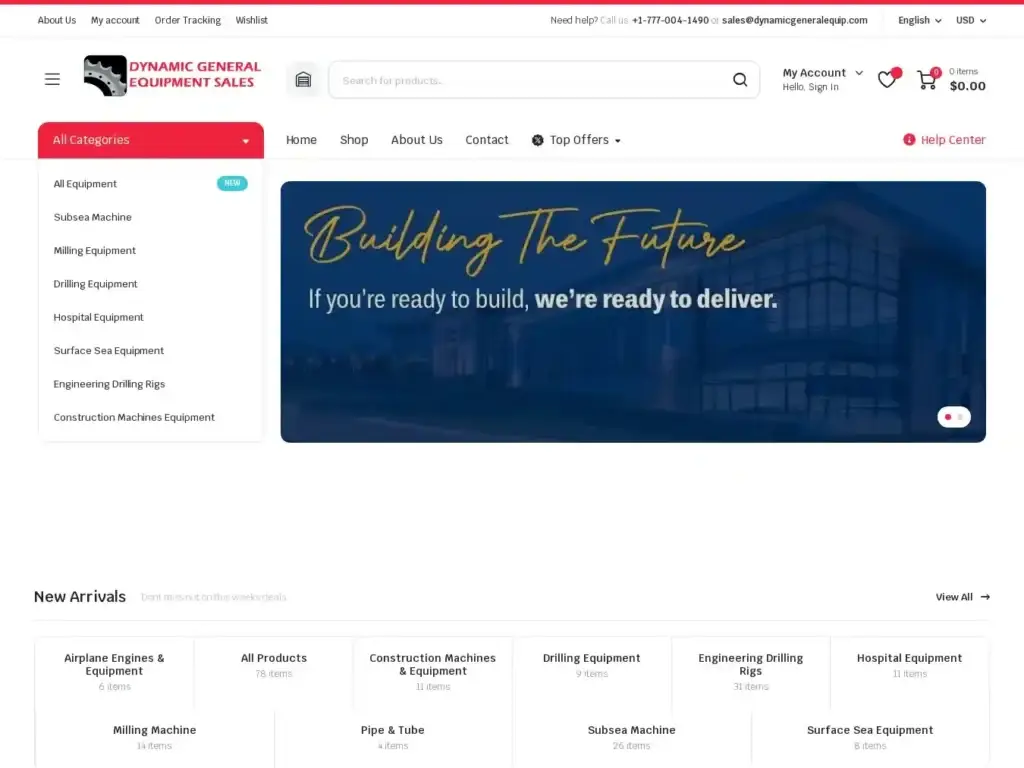Image resolution: width=1024 pixels, height=768 pixels.
Task: Click the View All link
Action: 962,597
